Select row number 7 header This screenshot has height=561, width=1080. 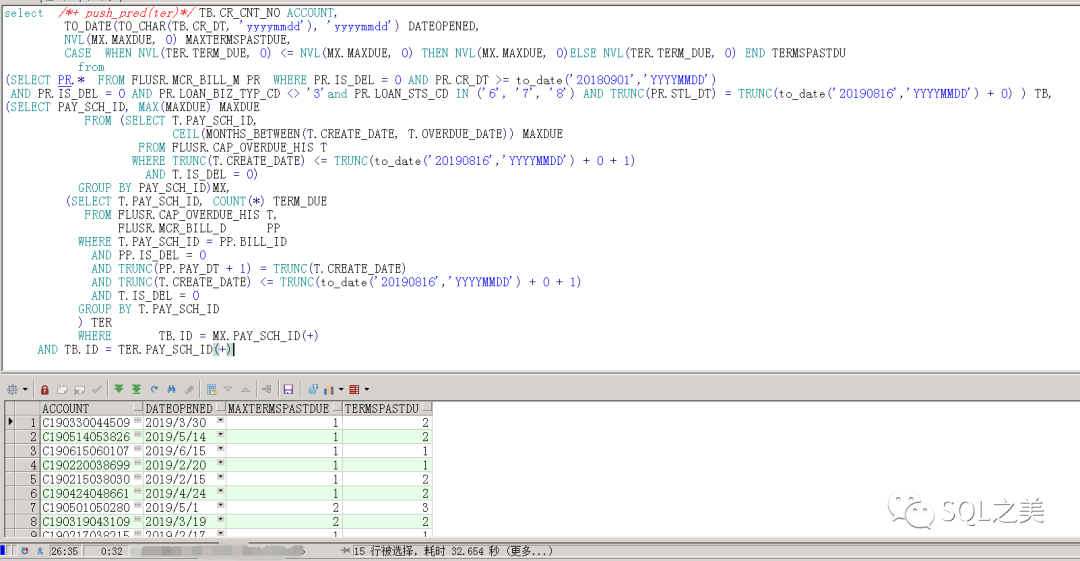pyautogui.click(x=28, y=507)
